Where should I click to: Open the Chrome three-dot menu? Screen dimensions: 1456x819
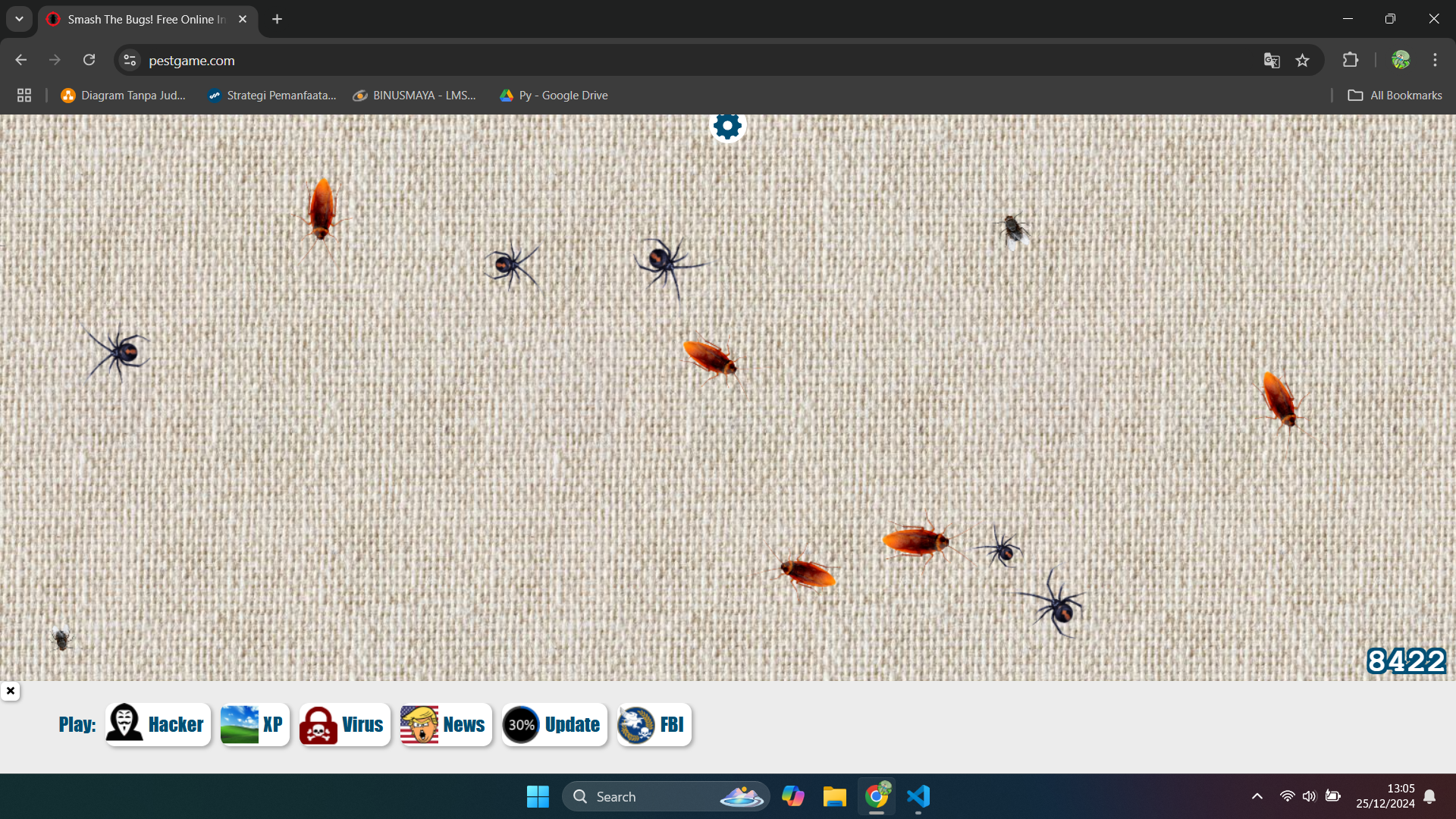[x=1435, y=60]
